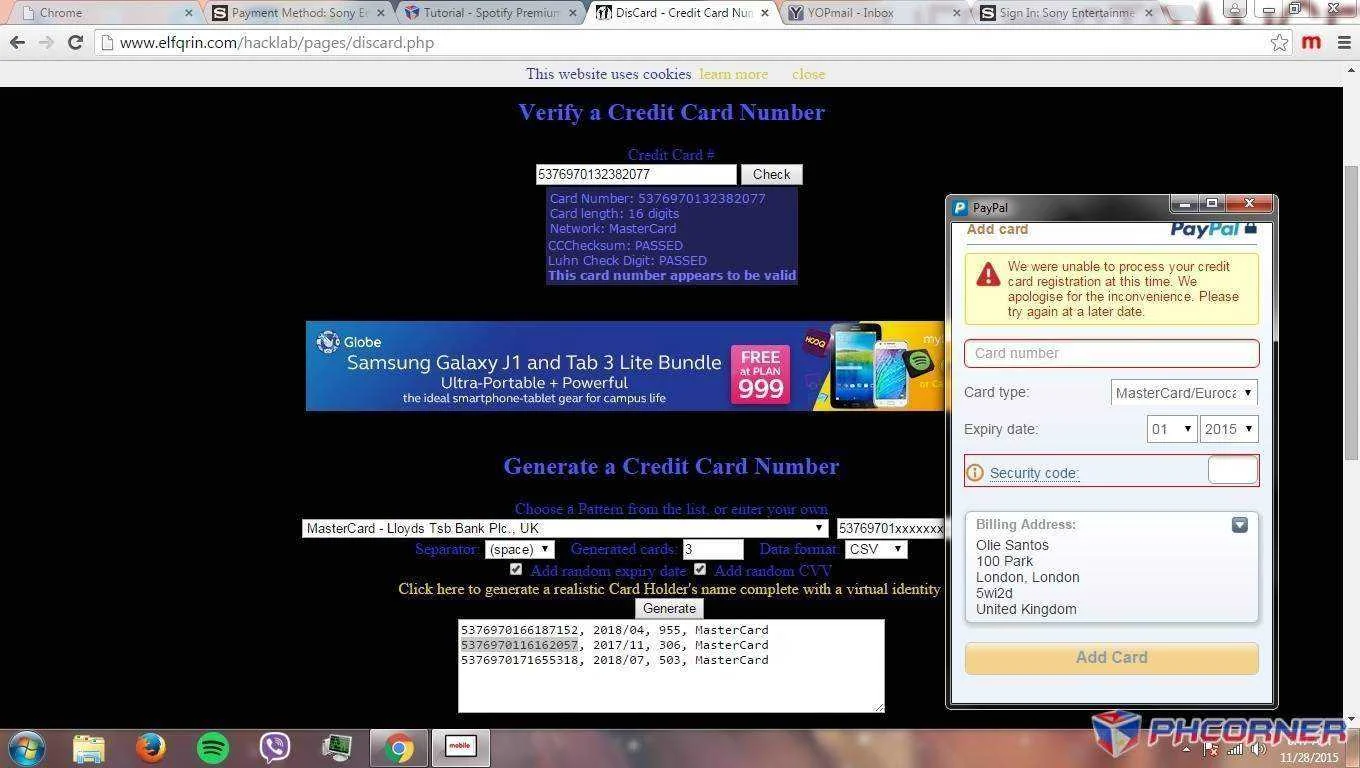The width and height of the screenshot is (1360, 768).
Task: Open the expiry month dropdown
Action: click(1172, 429)
